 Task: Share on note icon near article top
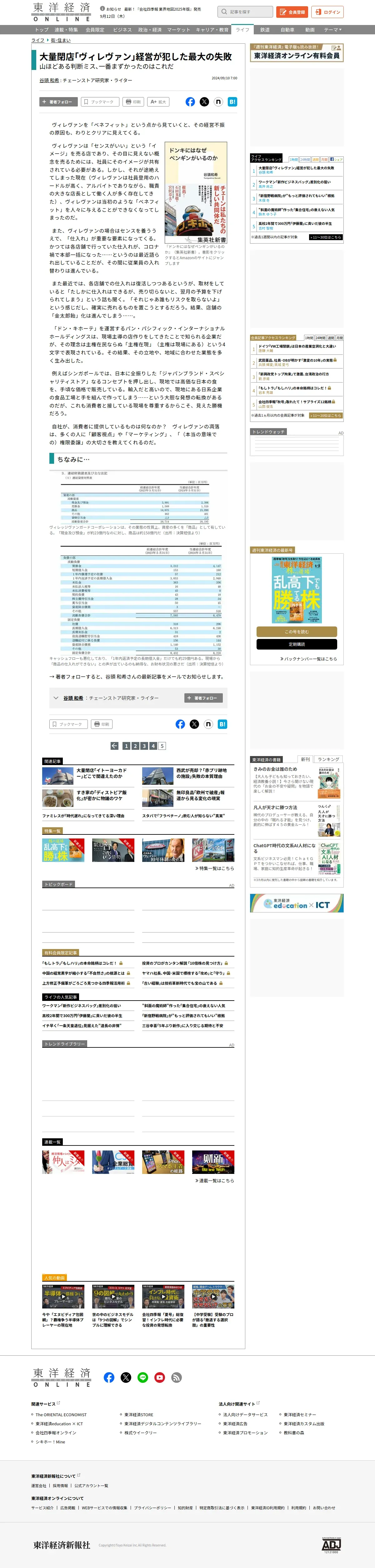pos(218,102)
